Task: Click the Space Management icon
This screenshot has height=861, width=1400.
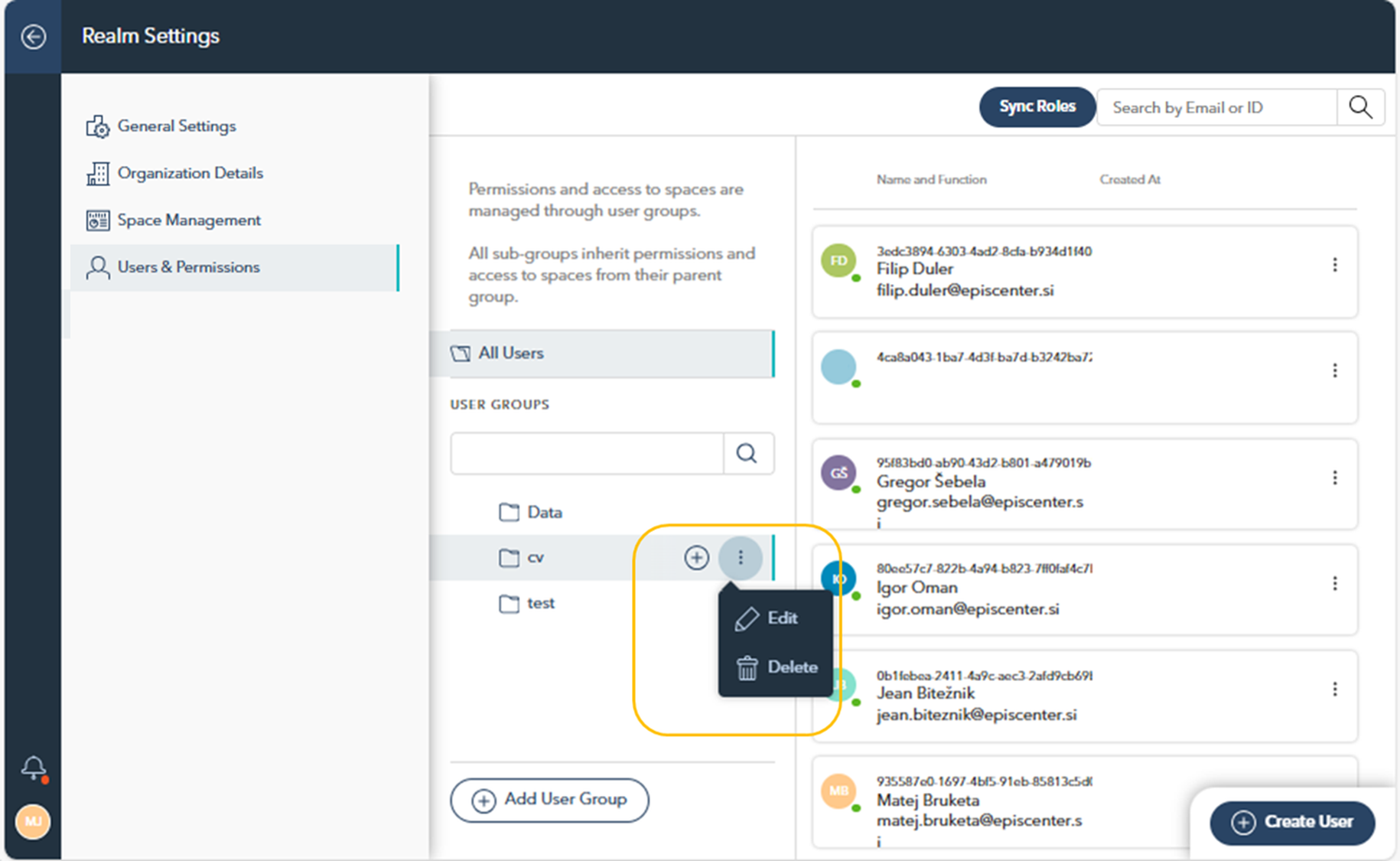Action: [98, 220]
